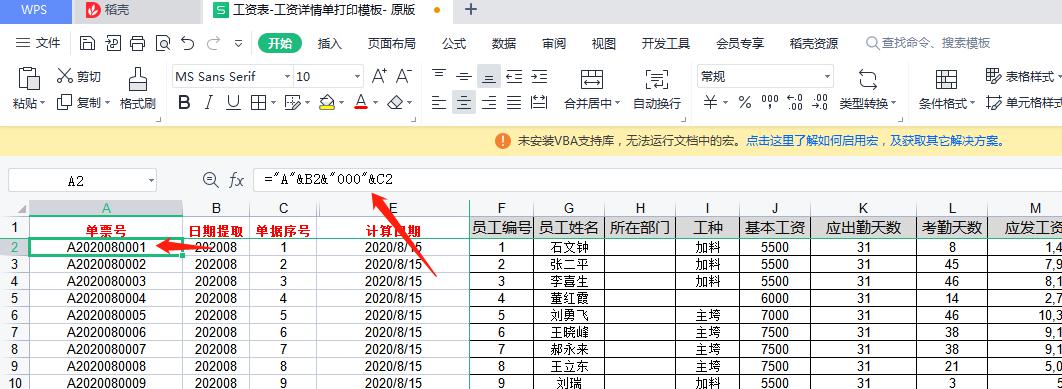Viewport: 1062px width, 389px height.
Task: Click the justify alignment icon
Action: (514, 103)
